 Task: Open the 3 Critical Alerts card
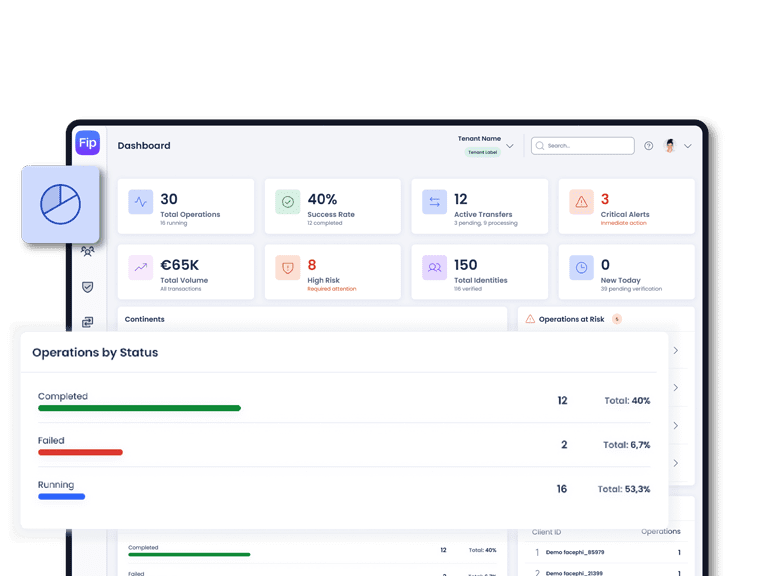tap(627, 206)
